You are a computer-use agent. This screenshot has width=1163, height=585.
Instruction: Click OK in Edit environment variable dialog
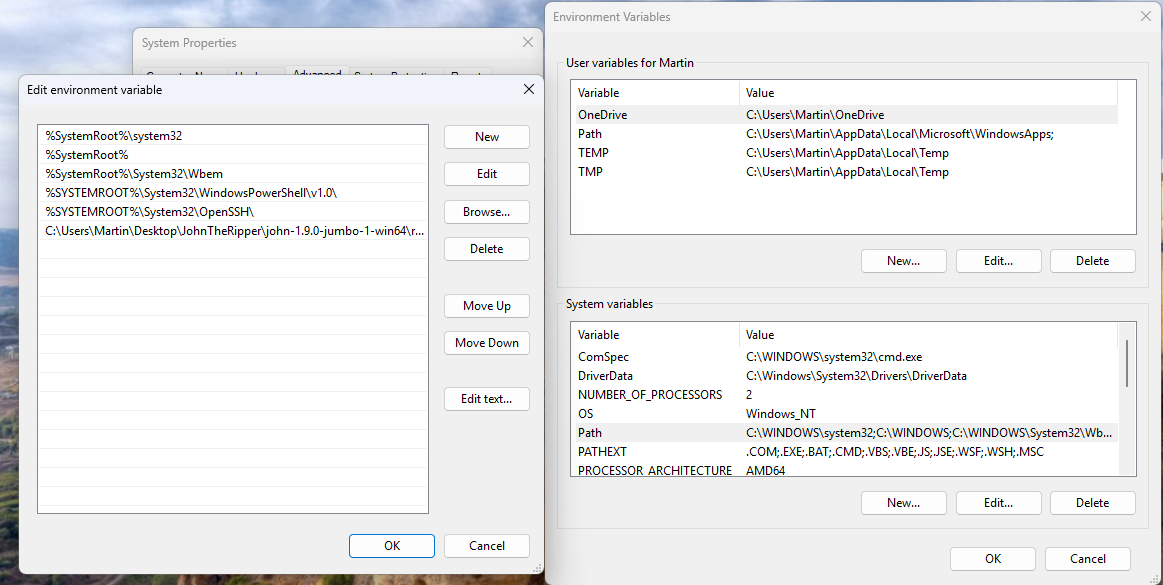click(x=392, y=546)
